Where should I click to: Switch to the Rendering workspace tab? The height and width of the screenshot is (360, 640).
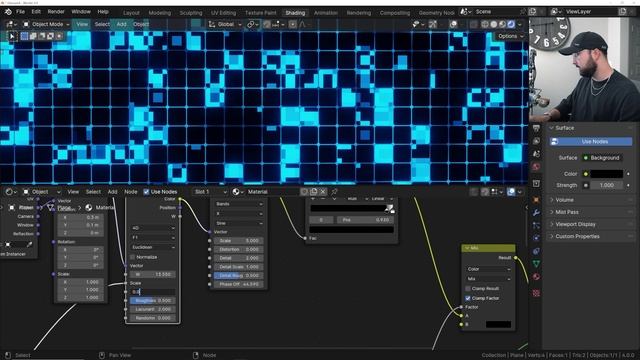click(359, 13)
